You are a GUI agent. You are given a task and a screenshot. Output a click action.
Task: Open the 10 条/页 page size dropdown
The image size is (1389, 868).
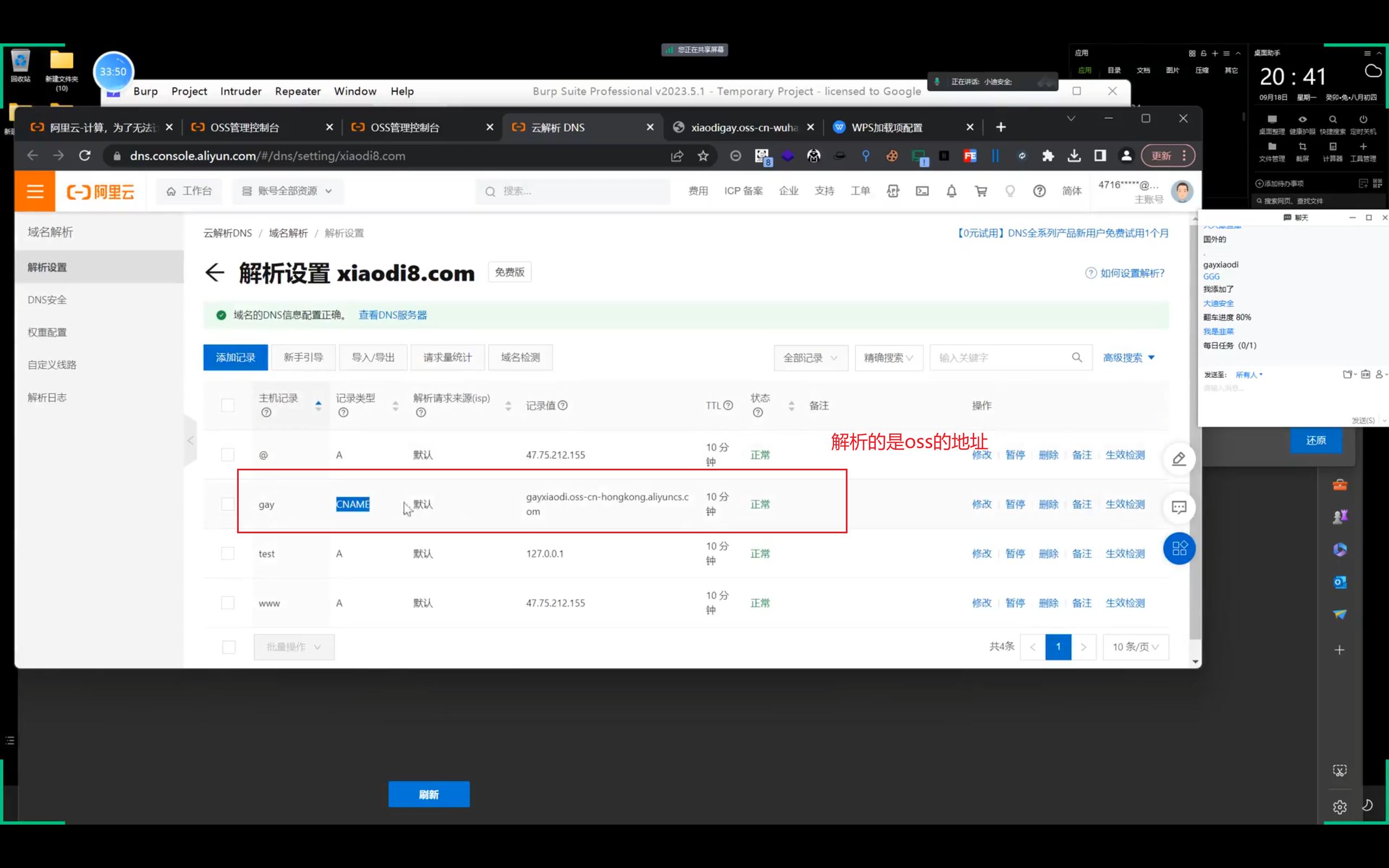[1135, 647]
